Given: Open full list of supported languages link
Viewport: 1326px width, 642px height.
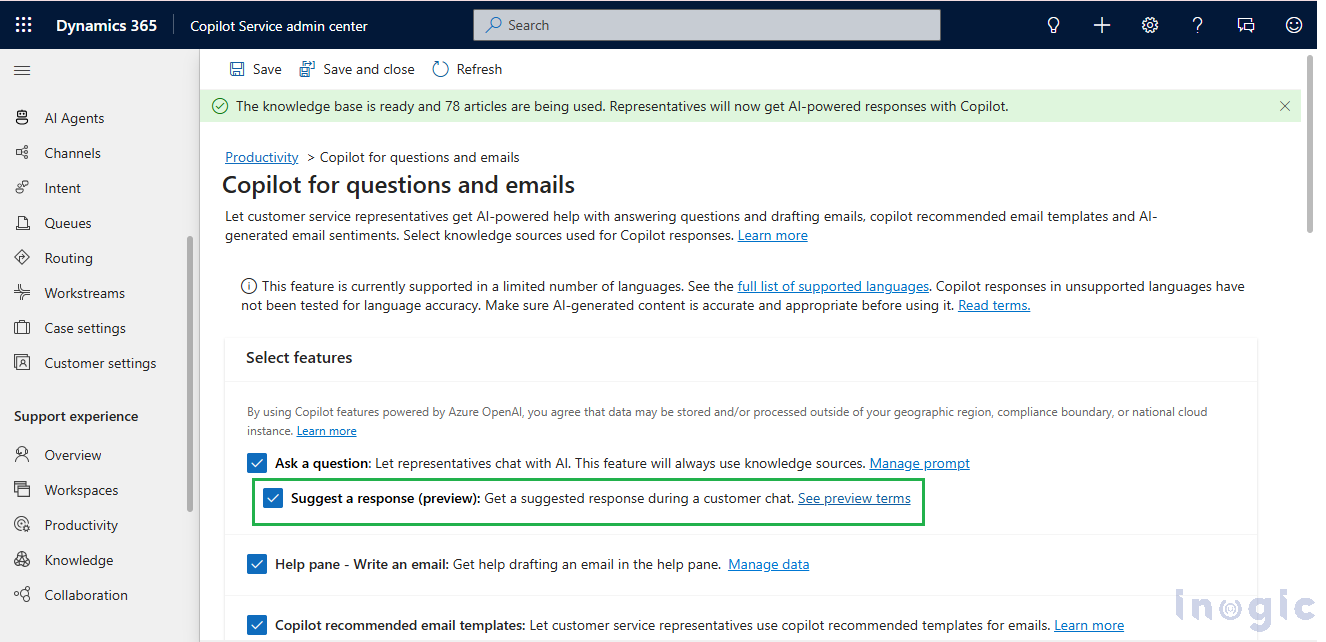Looking at the screenshot, I should click(833, 286).
